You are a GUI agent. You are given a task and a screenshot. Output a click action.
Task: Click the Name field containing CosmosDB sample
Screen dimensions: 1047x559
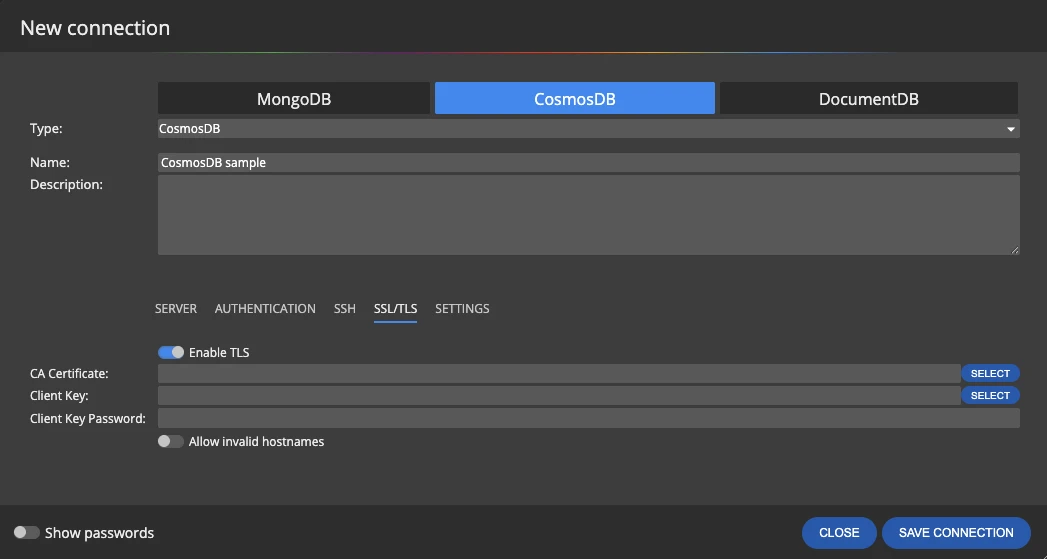tap(588, 162)
